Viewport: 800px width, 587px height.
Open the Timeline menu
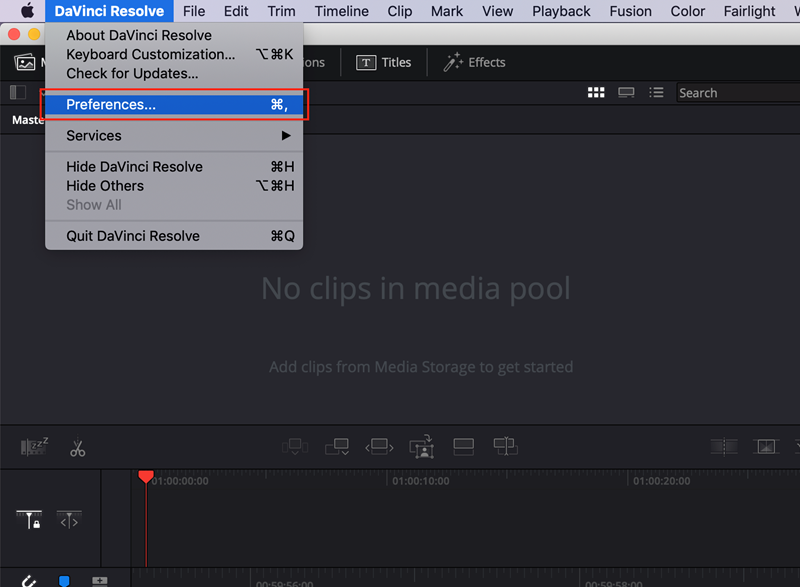pos(341,11)
